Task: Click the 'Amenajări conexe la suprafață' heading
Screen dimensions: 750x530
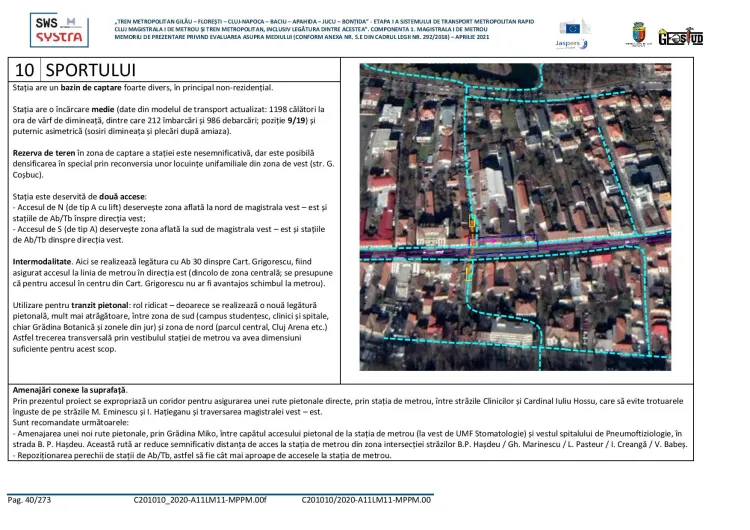Action: click(x=70, y=388)
